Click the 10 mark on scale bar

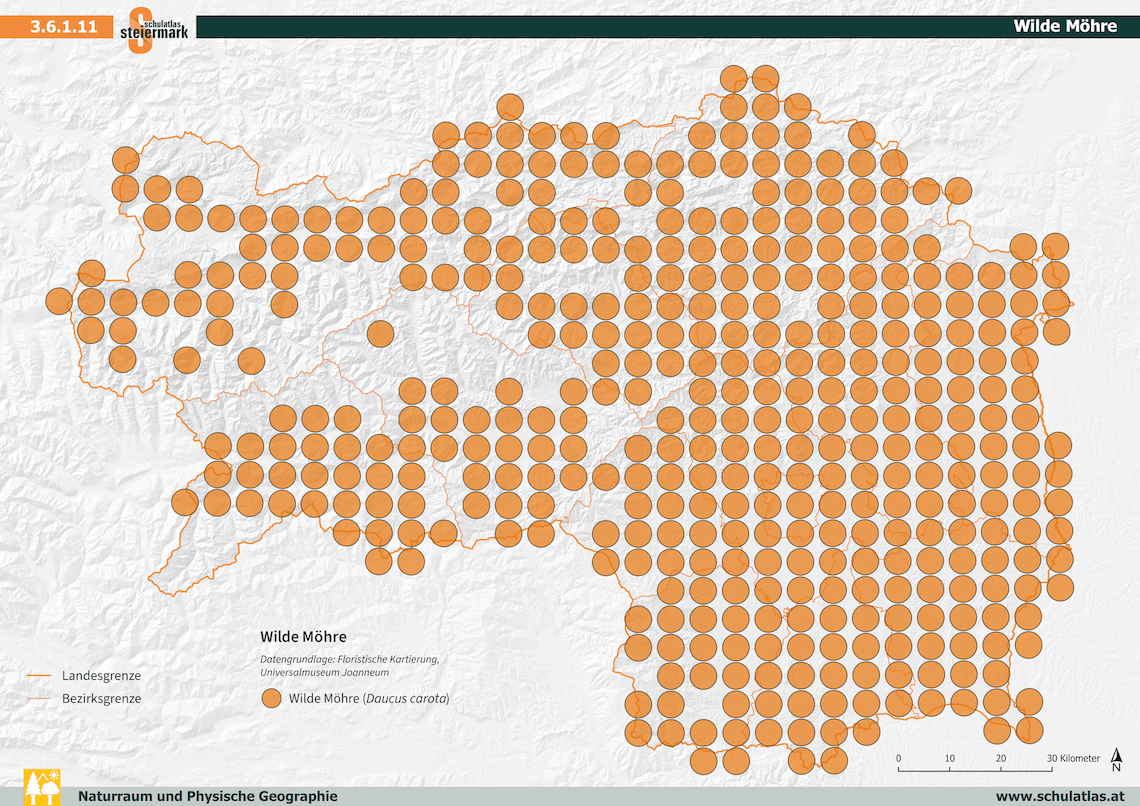click(949, 758)
